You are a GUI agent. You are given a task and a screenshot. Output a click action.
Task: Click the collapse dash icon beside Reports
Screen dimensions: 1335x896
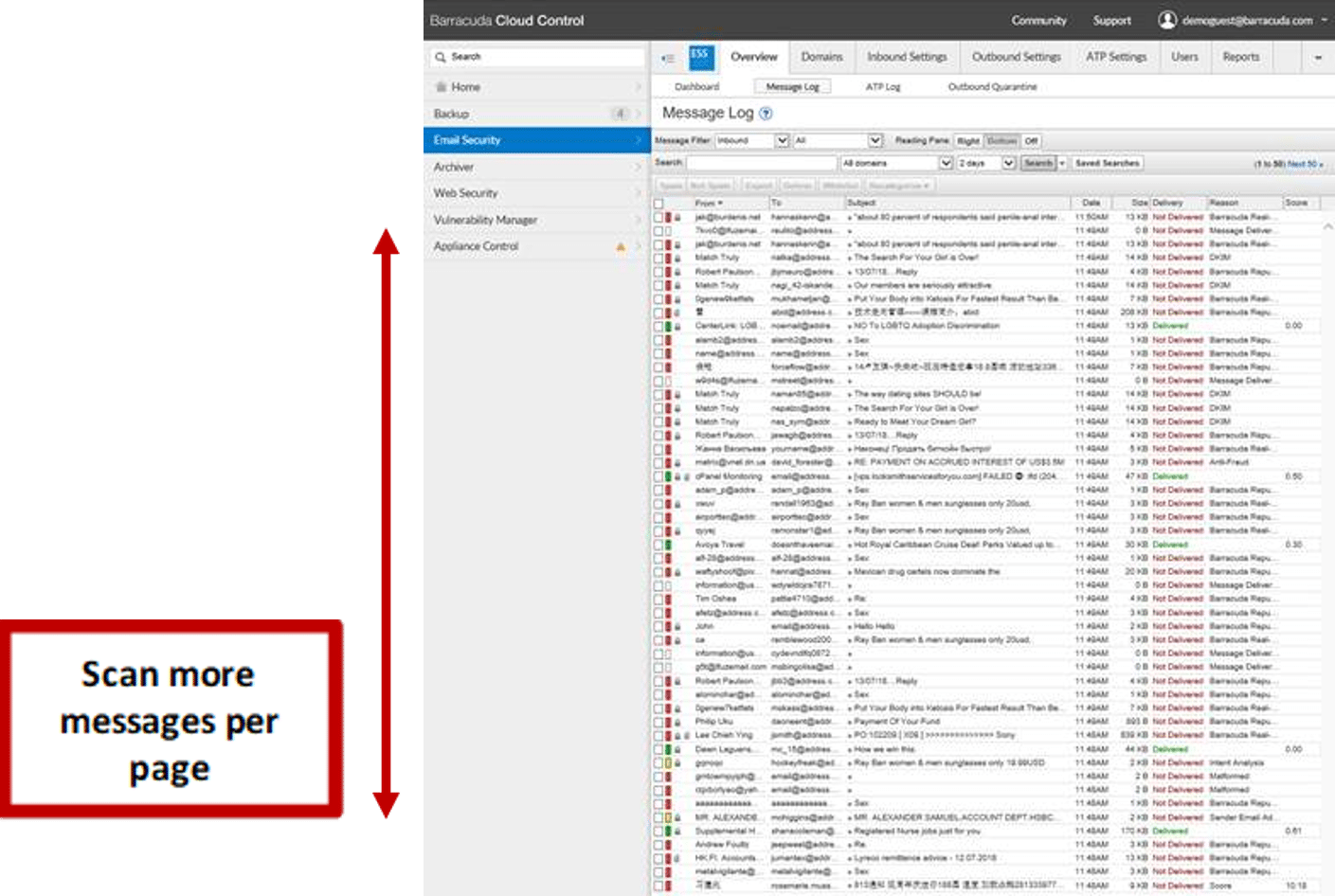click(x=1317, y=58)
